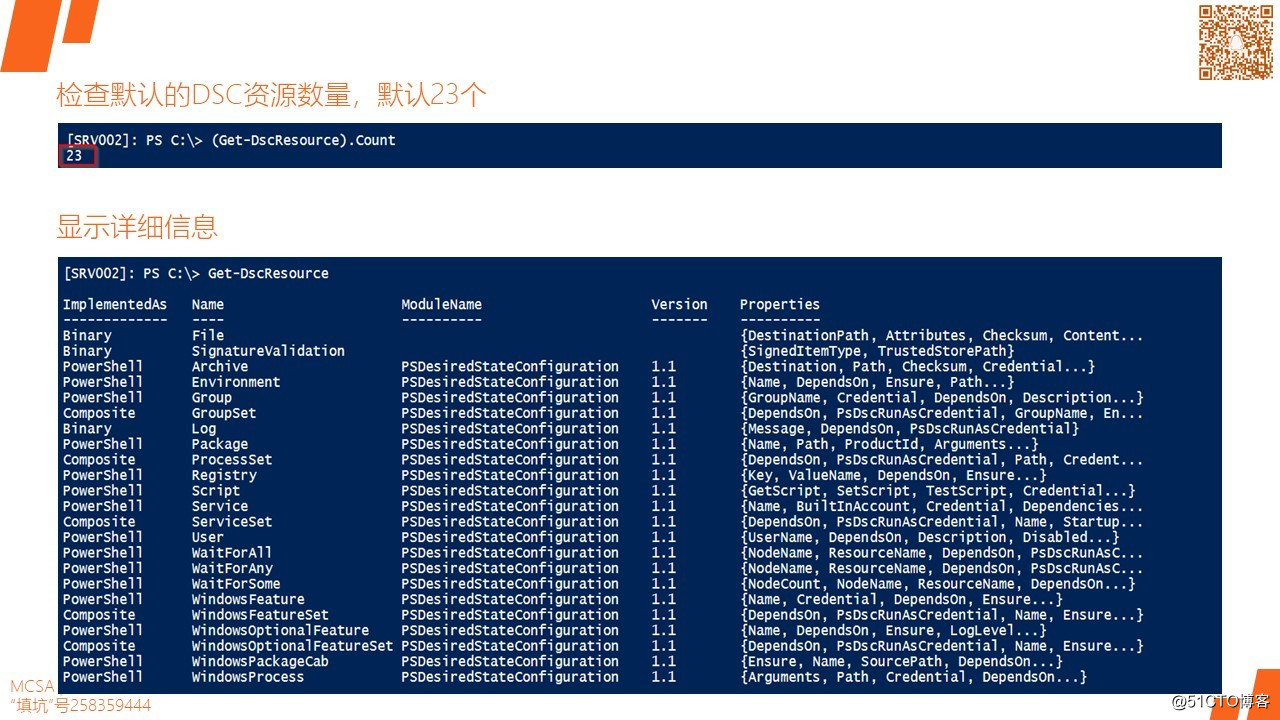Click '{Key, ValueName, DependsOn, Ensure...}' properties
Image resolution: width=1280 pixels, height=720 pixels.
coord(893,475)
